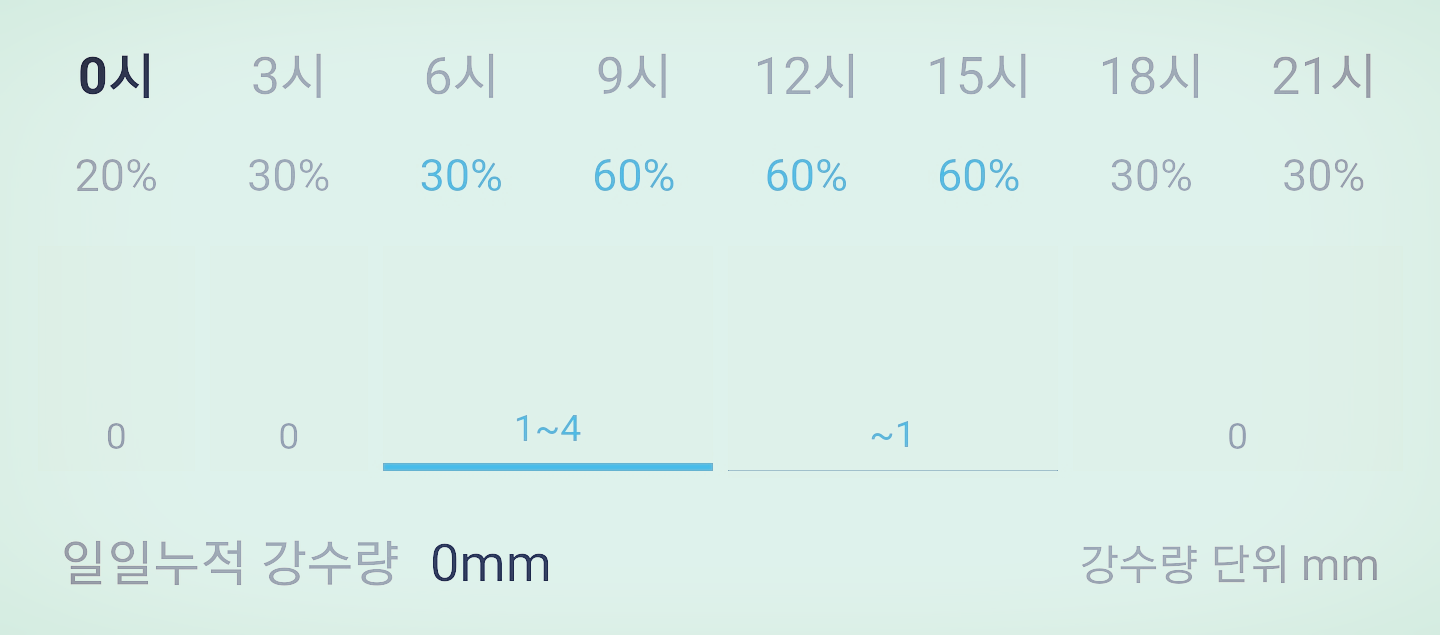
Task: Select the 21시 time label
Action: point(1324,77)
